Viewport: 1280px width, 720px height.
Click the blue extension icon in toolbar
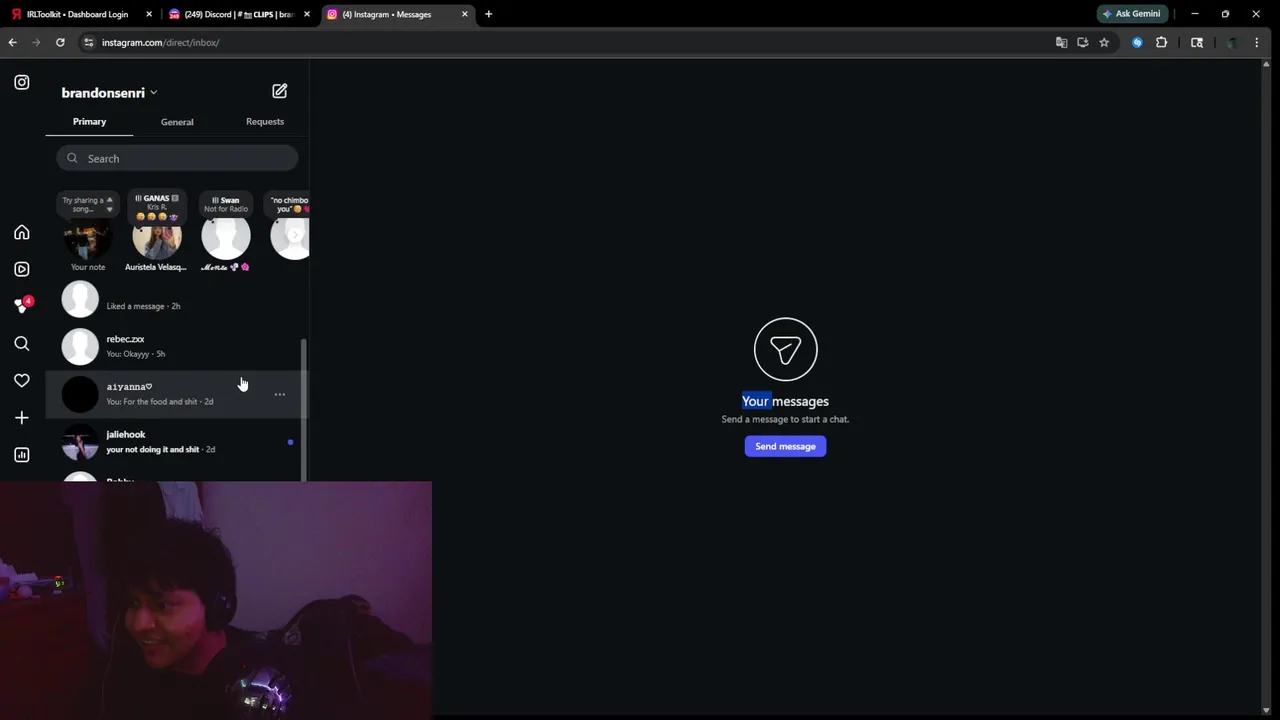(1137, 42)
